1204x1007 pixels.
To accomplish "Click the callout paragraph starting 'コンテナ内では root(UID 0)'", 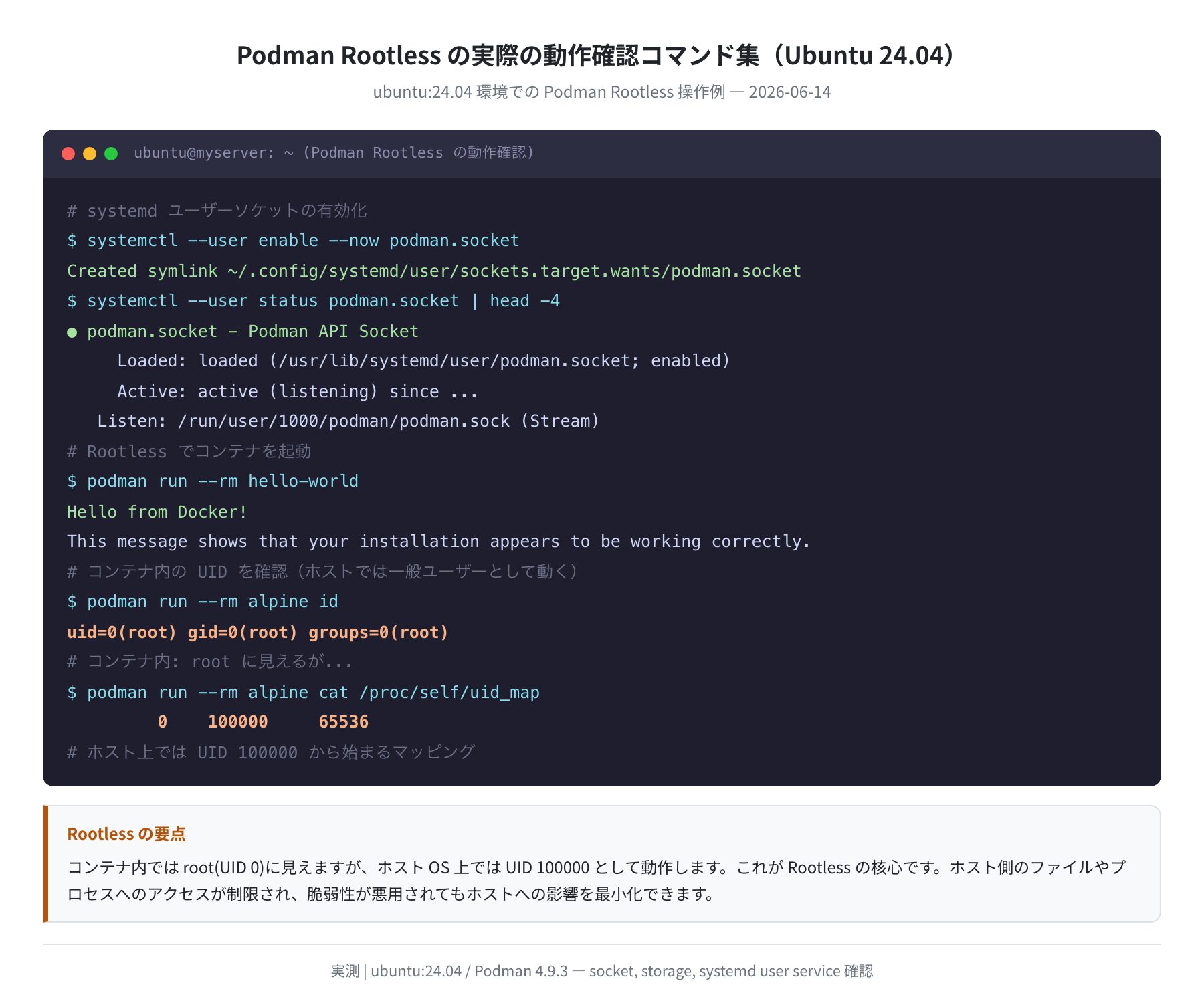I will pyautogui.click(x=597, y=881).
